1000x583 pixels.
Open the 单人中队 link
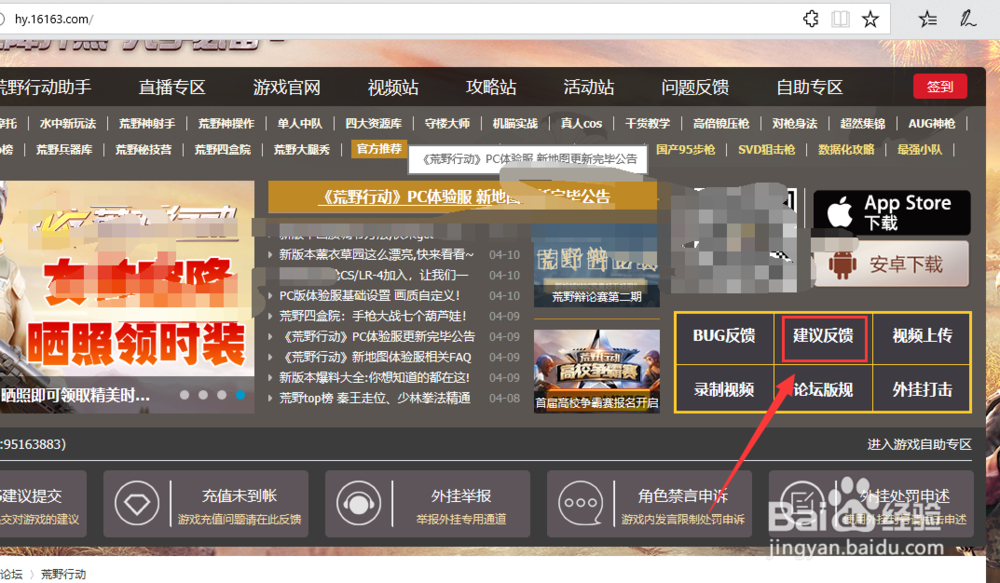[x=300, y=123]
